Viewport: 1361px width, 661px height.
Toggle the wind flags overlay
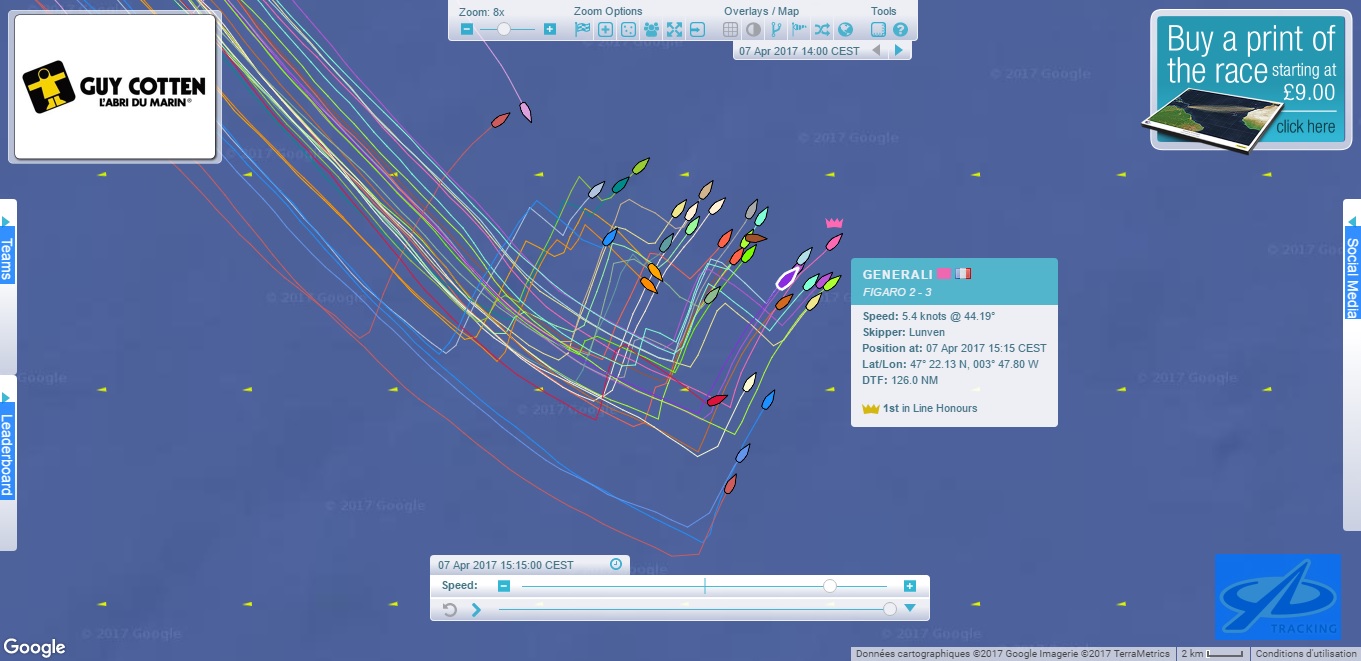(799, 30)
